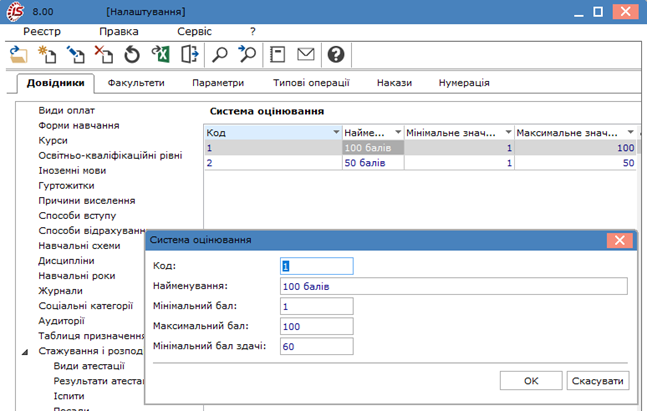Screen dimensions: 647x411
Task: Open the Найме... column filter dropdown
Action: [398, 132]
